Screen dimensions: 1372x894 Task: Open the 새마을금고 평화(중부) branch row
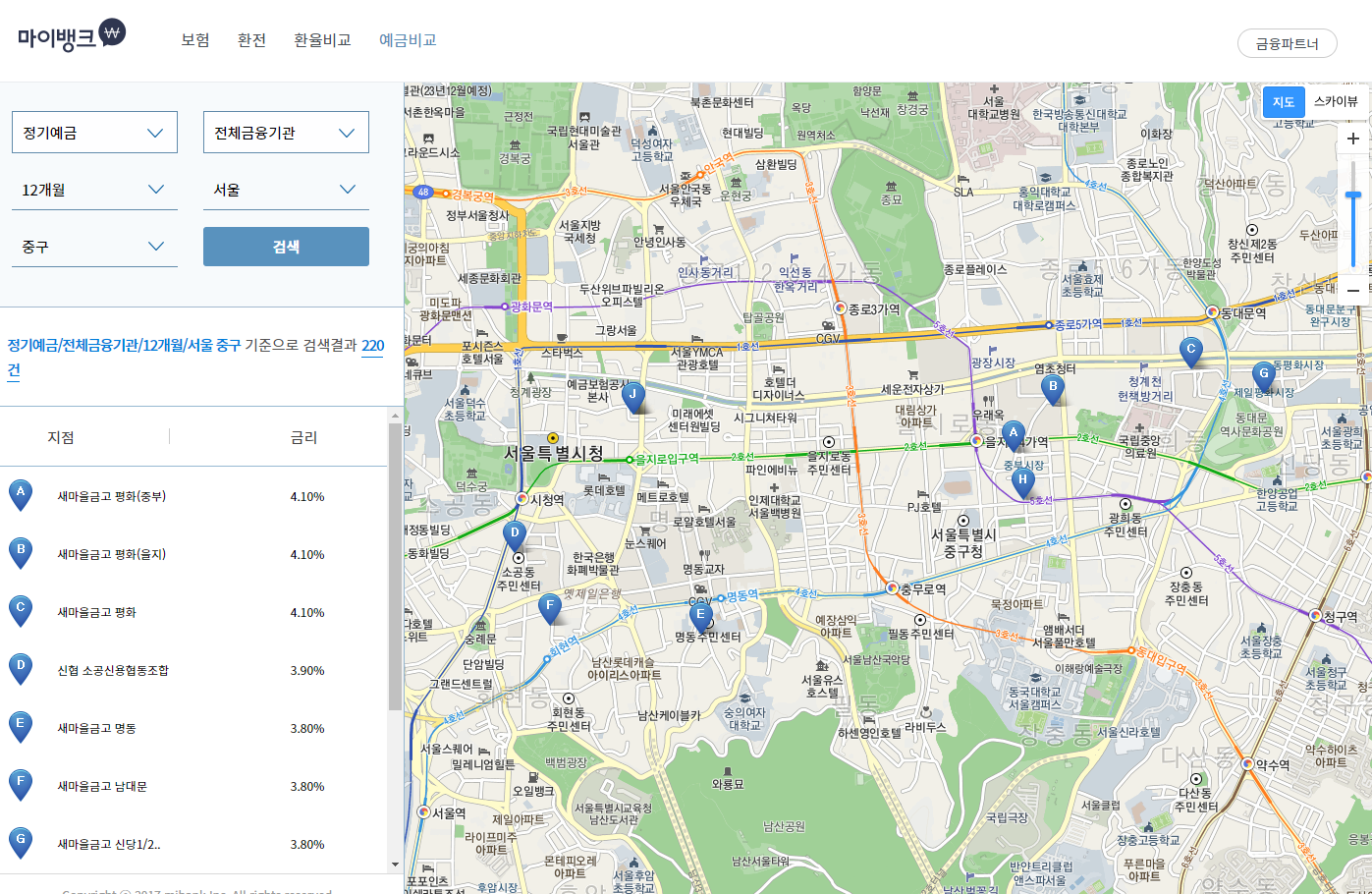click(x=194, y=496)
